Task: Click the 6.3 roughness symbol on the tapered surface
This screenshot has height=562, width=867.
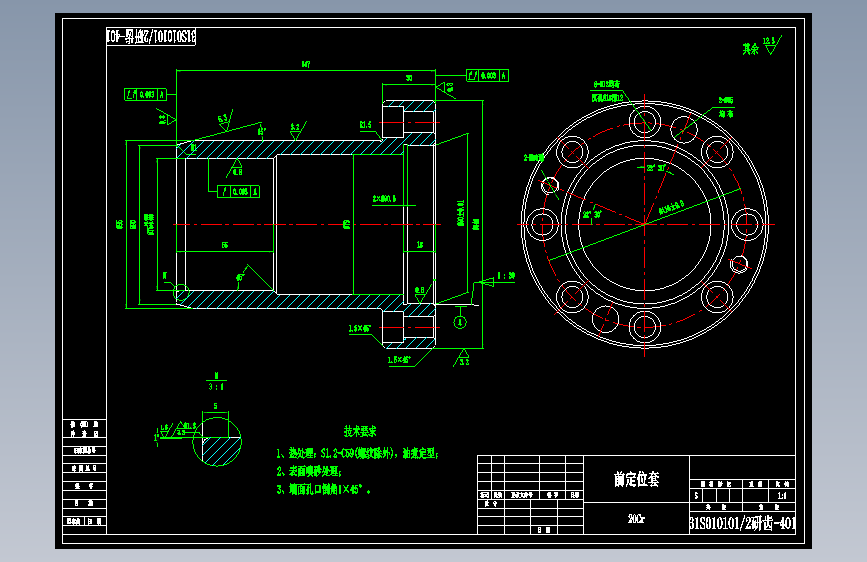Action: [225, 121]
